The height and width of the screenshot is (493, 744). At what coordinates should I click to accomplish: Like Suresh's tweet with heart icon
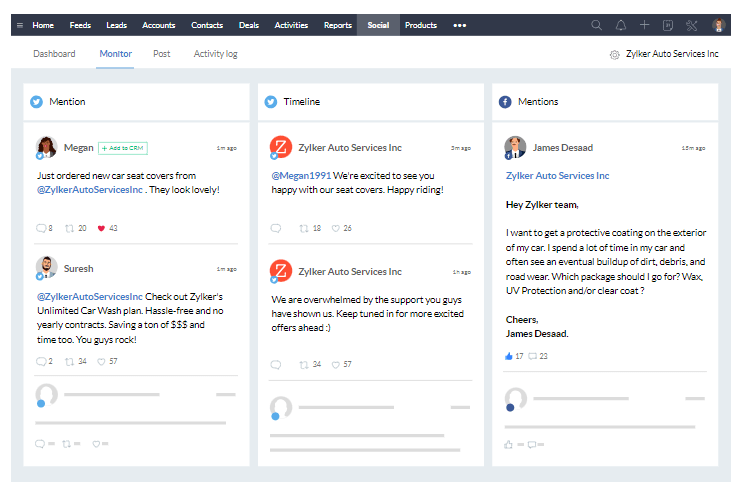[101, 362]
